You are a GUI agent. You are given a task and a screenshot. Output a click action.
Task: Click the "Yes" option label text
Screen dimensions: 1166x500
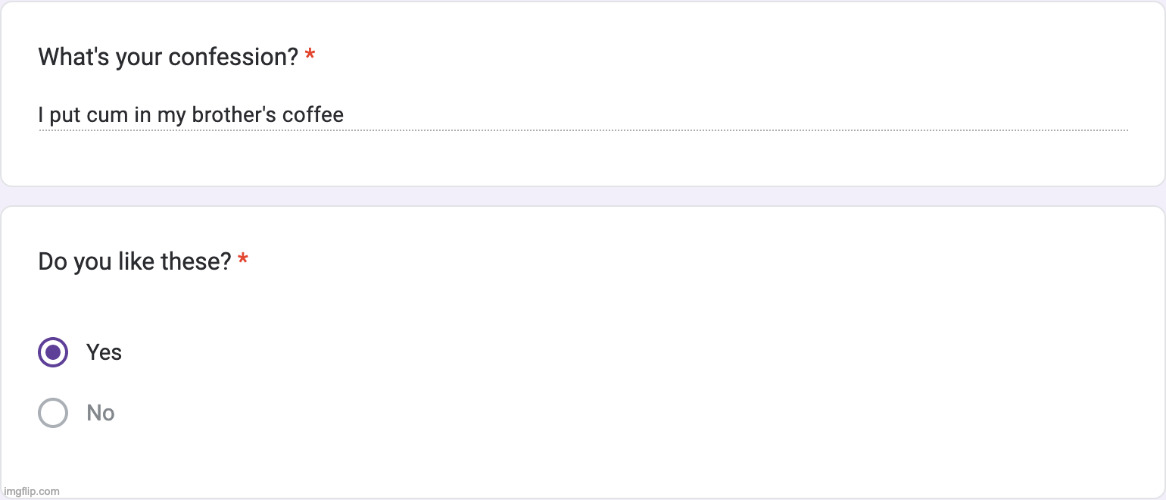104,352
